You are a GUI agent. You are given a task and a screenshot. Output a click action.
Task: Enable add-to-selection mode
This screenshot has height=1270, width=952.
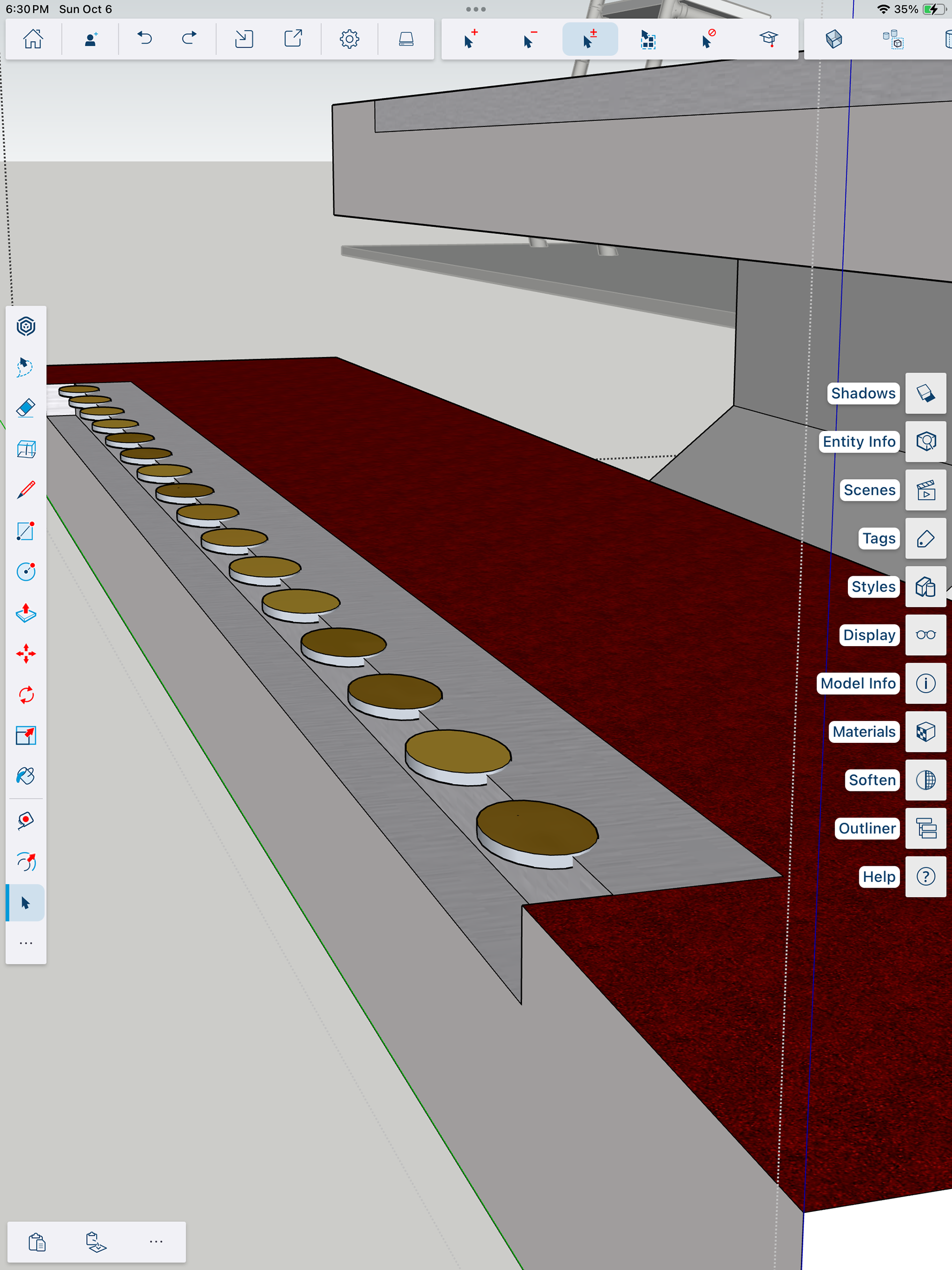click(471, 39)
